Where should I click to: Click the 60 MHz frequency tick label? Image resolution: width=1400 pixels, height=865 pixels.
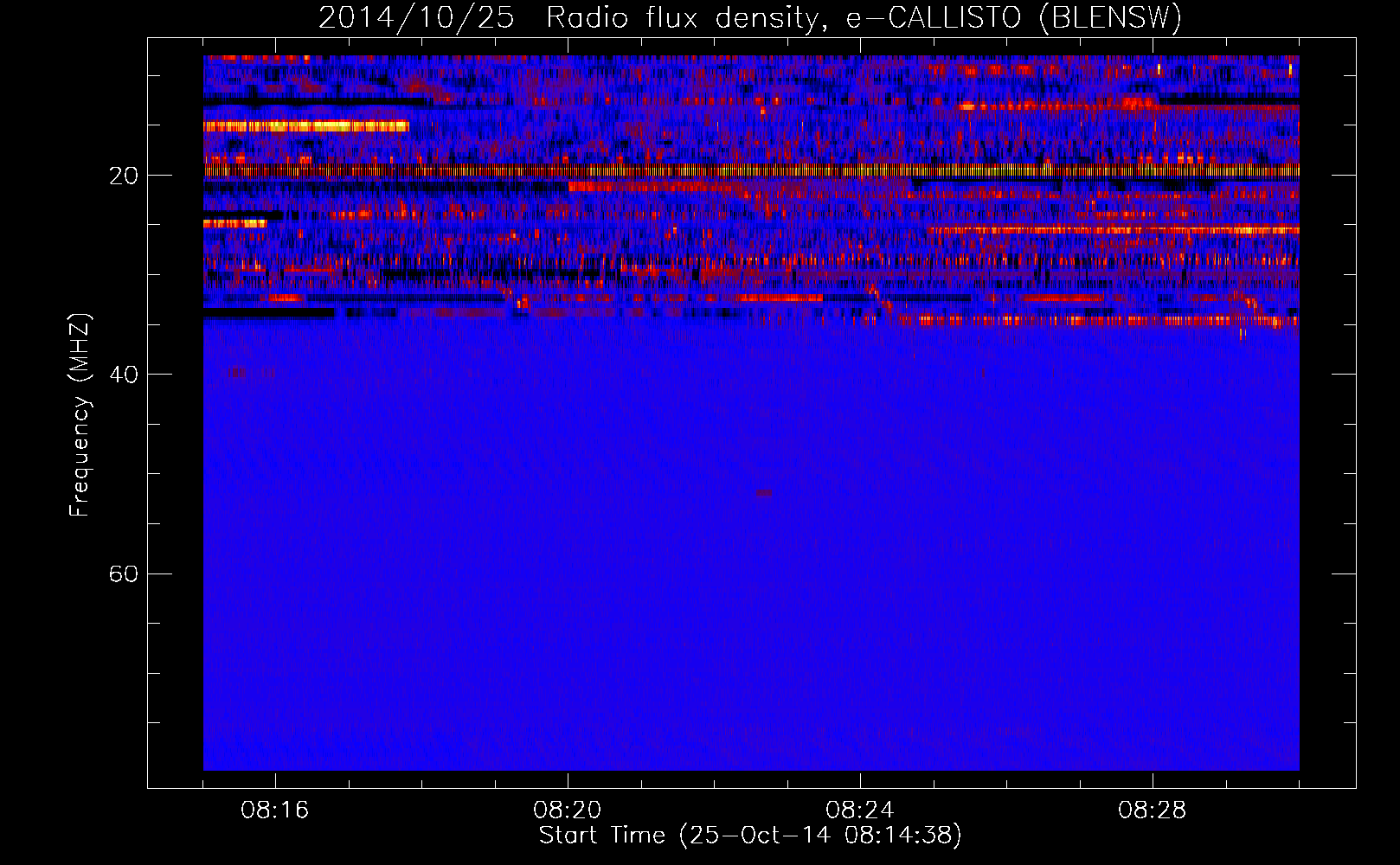tap(123, 574)
